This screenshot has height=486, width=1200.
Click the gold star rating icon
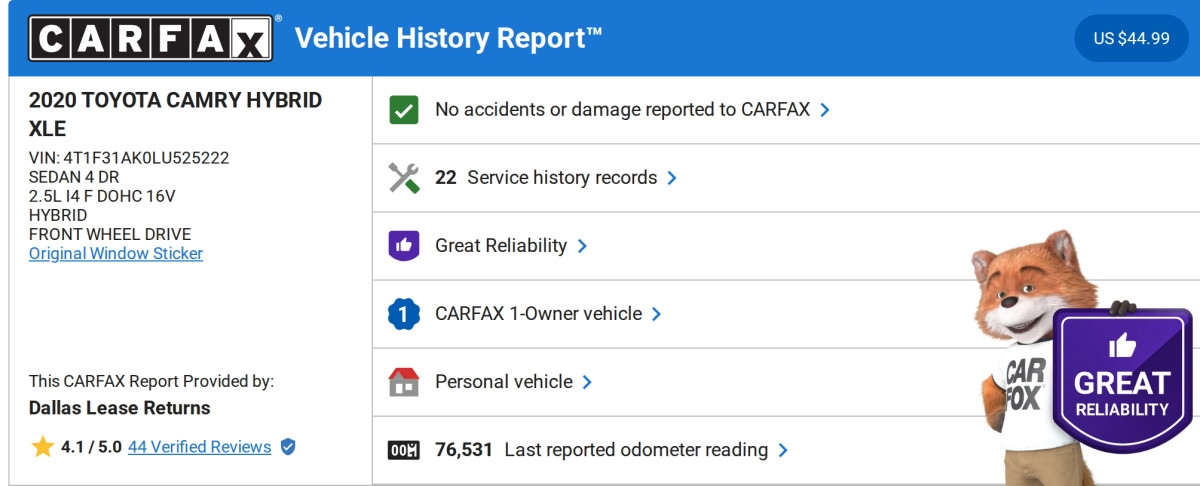(42, 447)
